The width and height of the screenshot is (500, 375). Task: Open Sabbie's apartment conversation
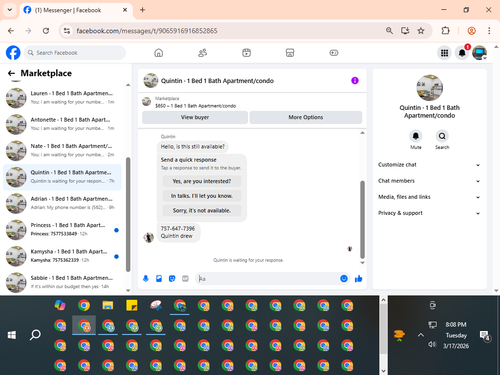tap(62, 282)
